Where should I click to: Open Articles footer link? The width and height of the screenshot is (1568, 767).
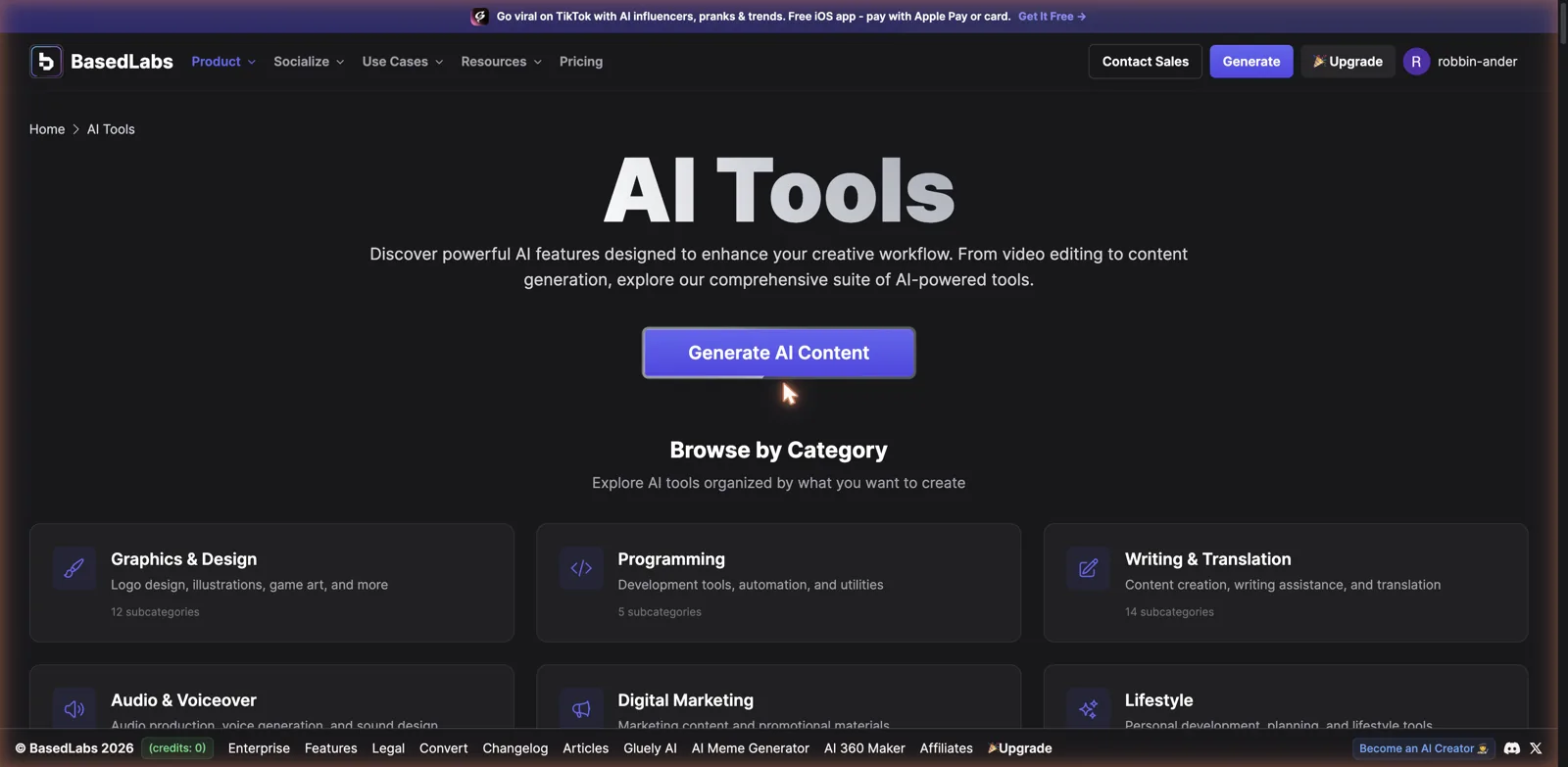[585, 748]
